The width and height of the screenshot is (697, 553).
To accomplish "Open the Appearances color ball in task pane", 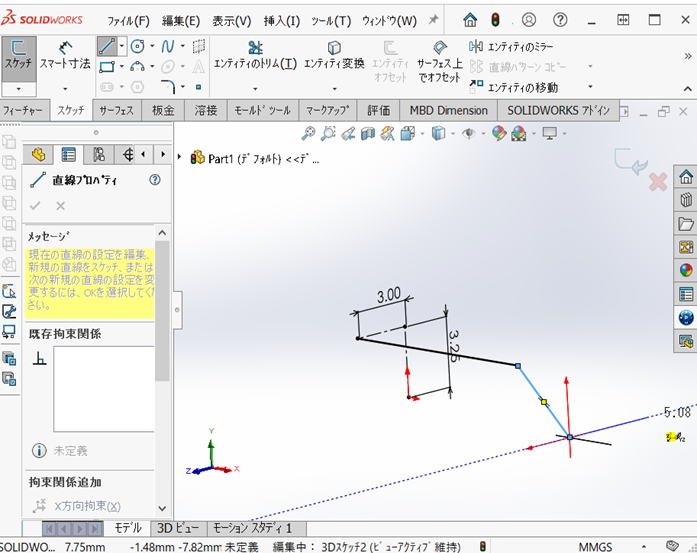I will [x=686, y=269].
